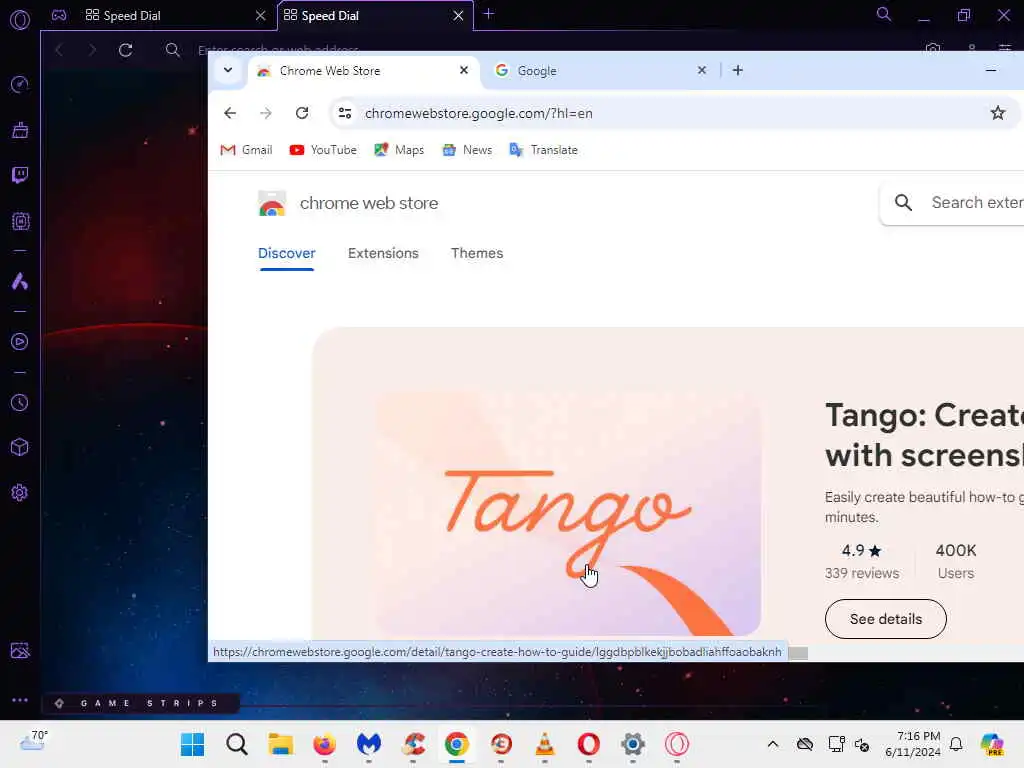1024x768 pixels.
Task: Open new tab in Opera GX window
Action: click(488, 14)
